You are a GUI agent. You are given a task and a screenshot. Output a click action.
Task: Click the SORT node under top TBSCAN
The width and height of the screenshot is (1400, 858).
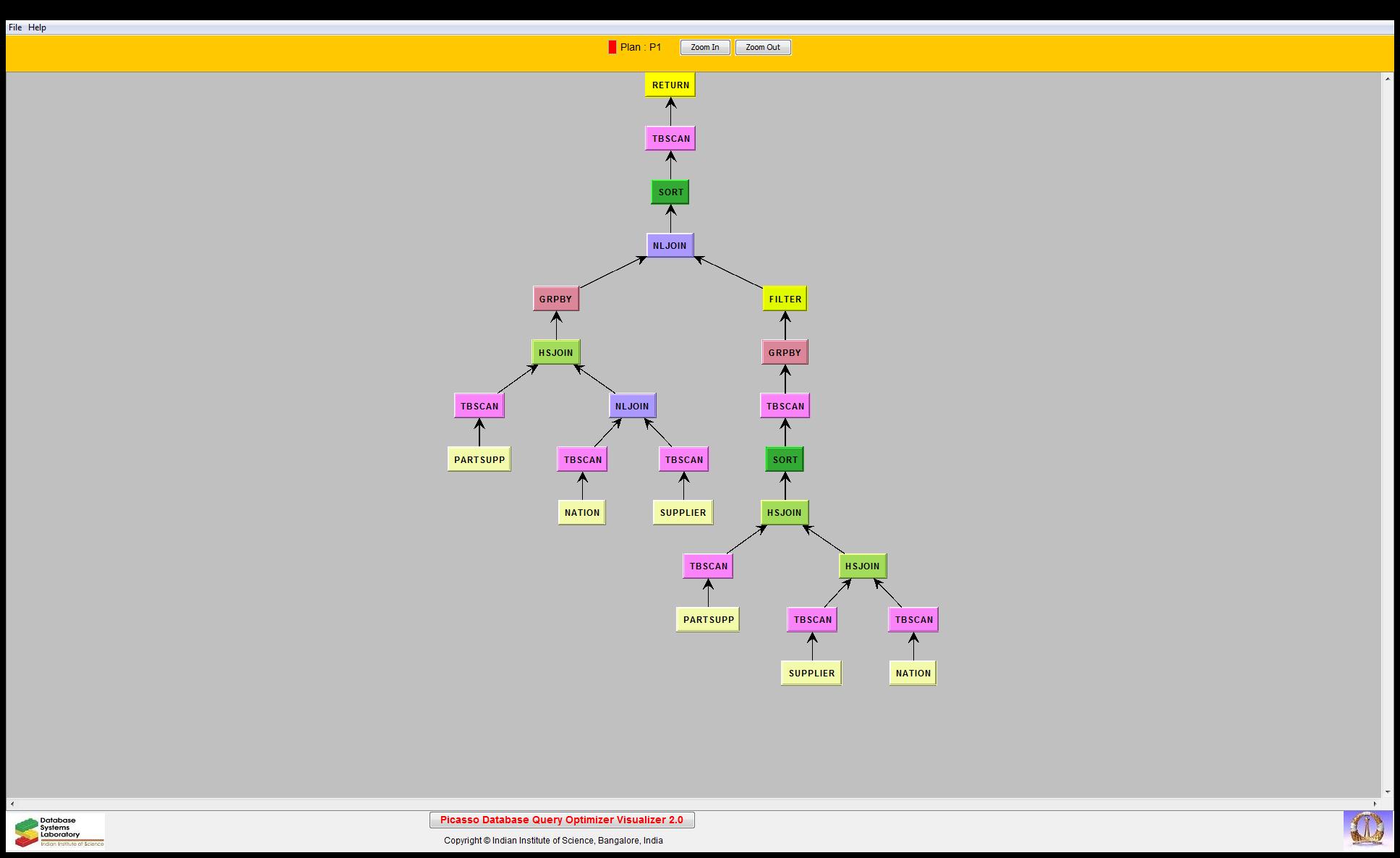670,192
